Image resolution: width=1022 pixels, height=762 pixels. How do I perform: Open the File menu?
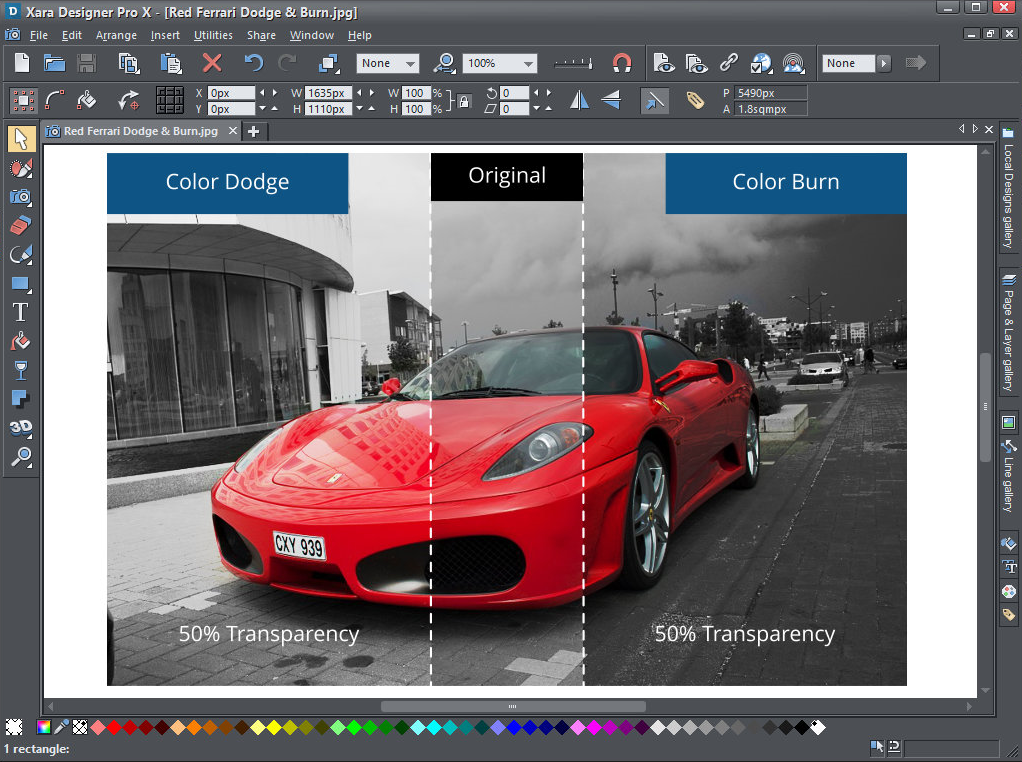(x=38, y=35)
